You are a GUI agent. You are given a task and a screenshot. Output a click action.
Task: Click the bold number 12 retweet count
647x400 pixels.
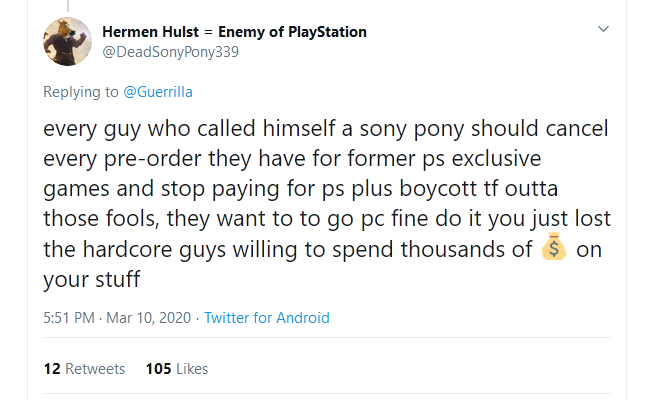(52, 369)
